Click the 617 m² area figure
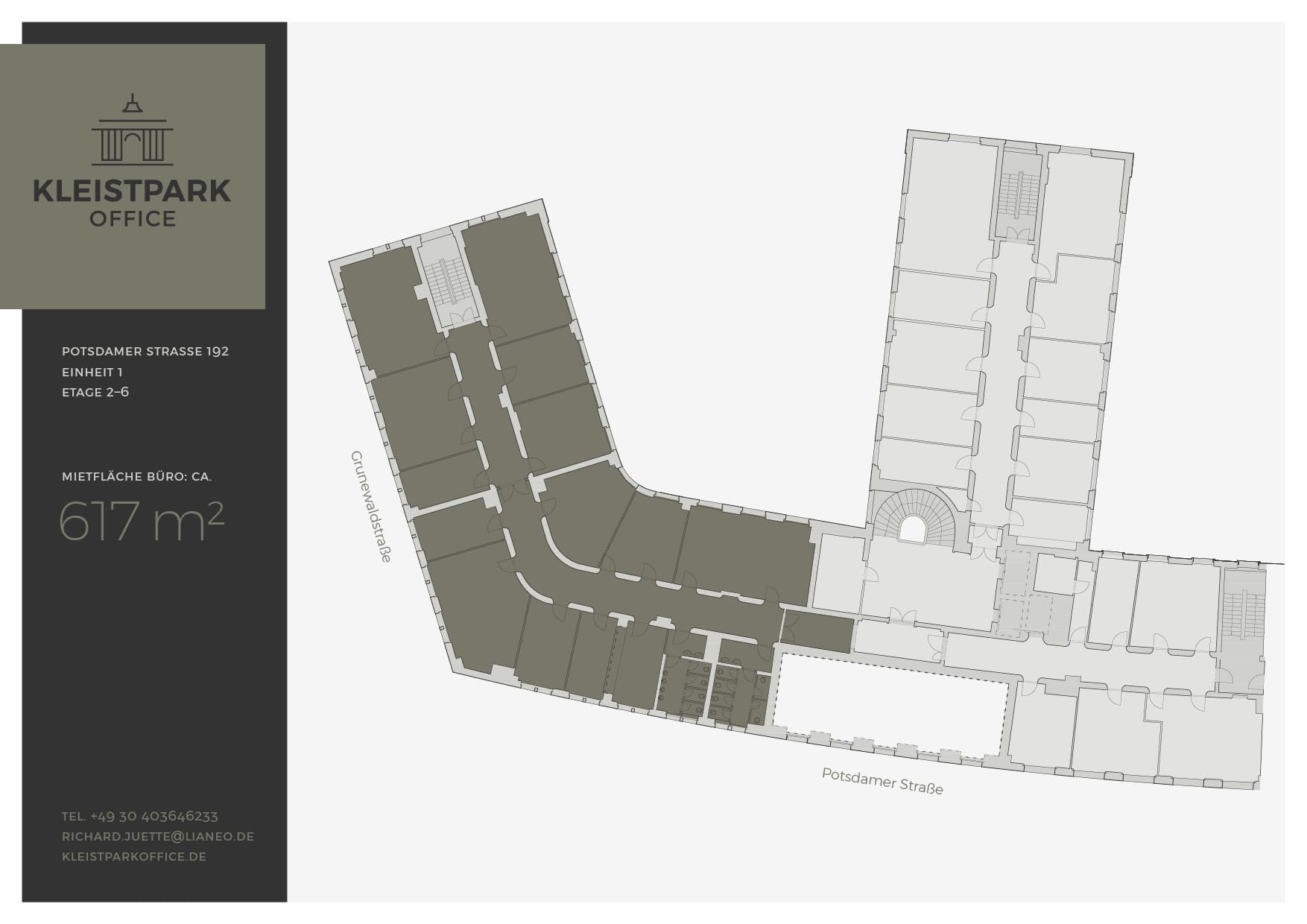Image resolution: width=1307 pixels, height=924 pixels. (x=141, y=521)
